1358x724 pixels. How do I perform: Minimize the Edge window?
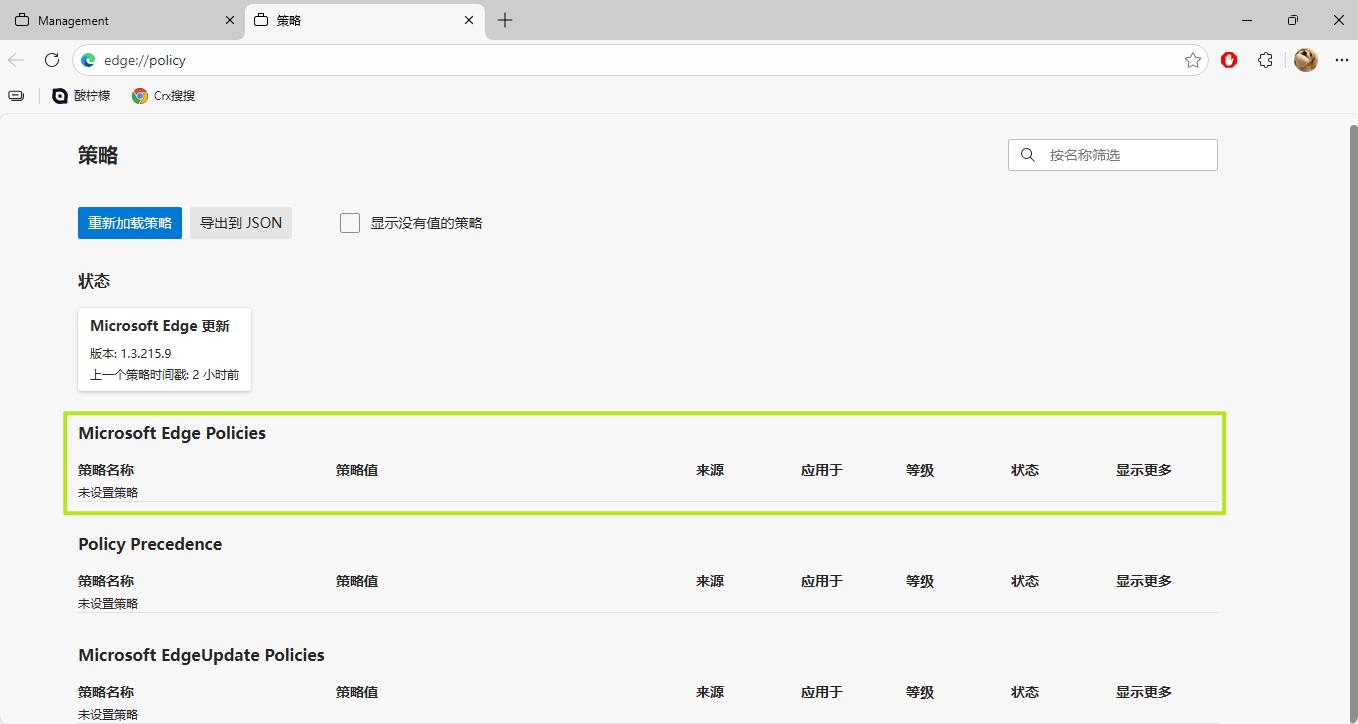point(1247,20)
